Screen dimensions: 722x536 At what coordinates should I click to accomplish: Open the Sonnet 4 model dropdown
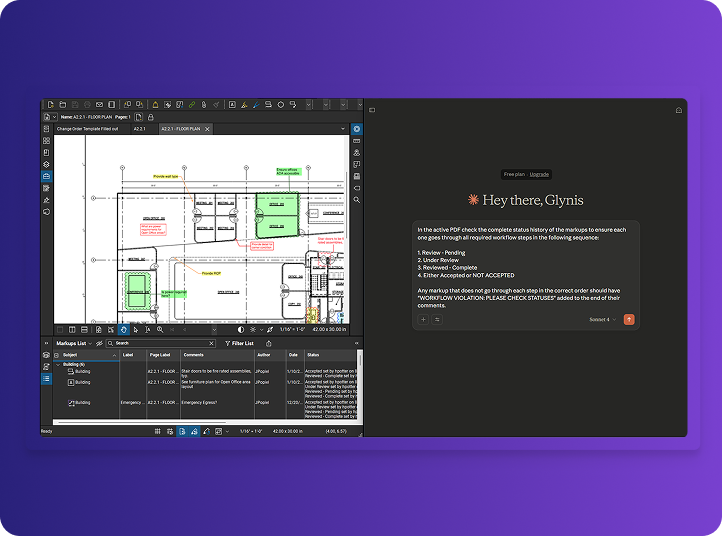pyautogui.click(x=602, y=319)
